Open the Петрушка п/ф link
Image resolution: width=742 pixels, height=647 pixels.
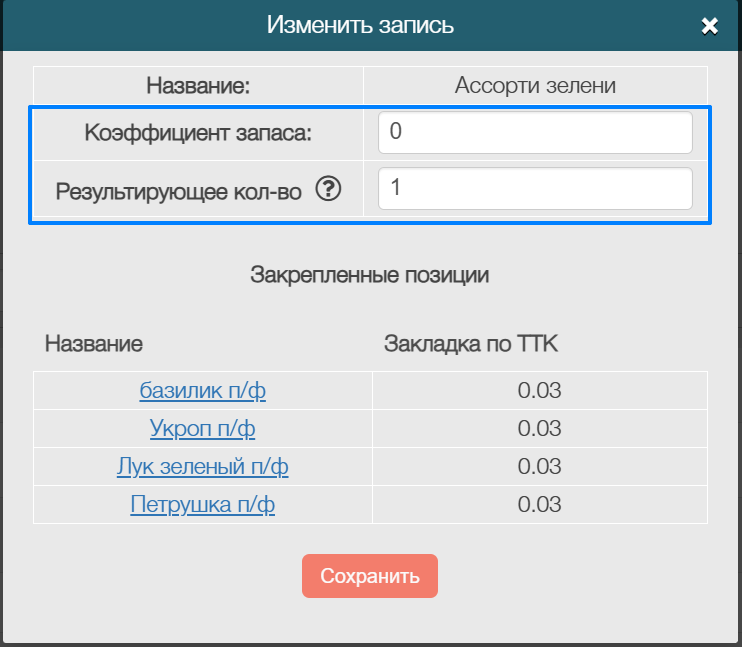click(x=202, y=505)
